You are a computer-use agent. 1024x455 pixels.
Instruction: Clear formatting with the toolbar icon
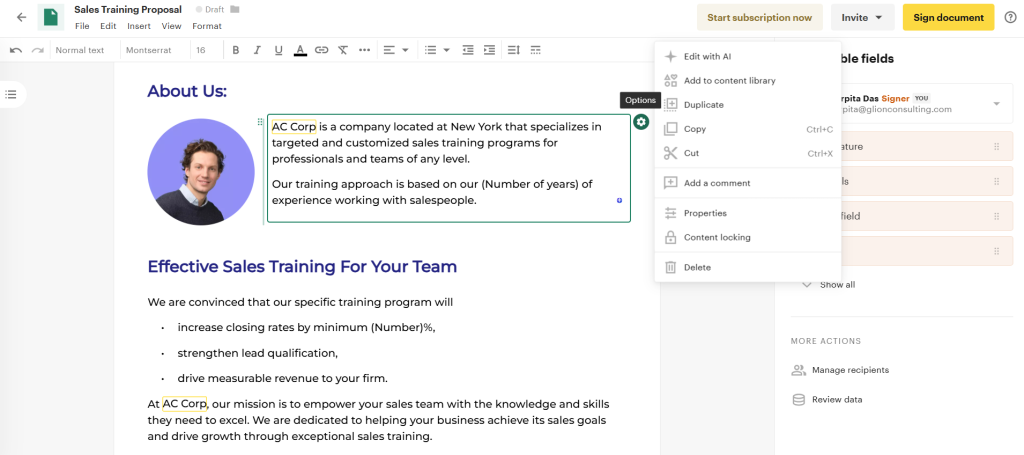[x=343, y=50]
